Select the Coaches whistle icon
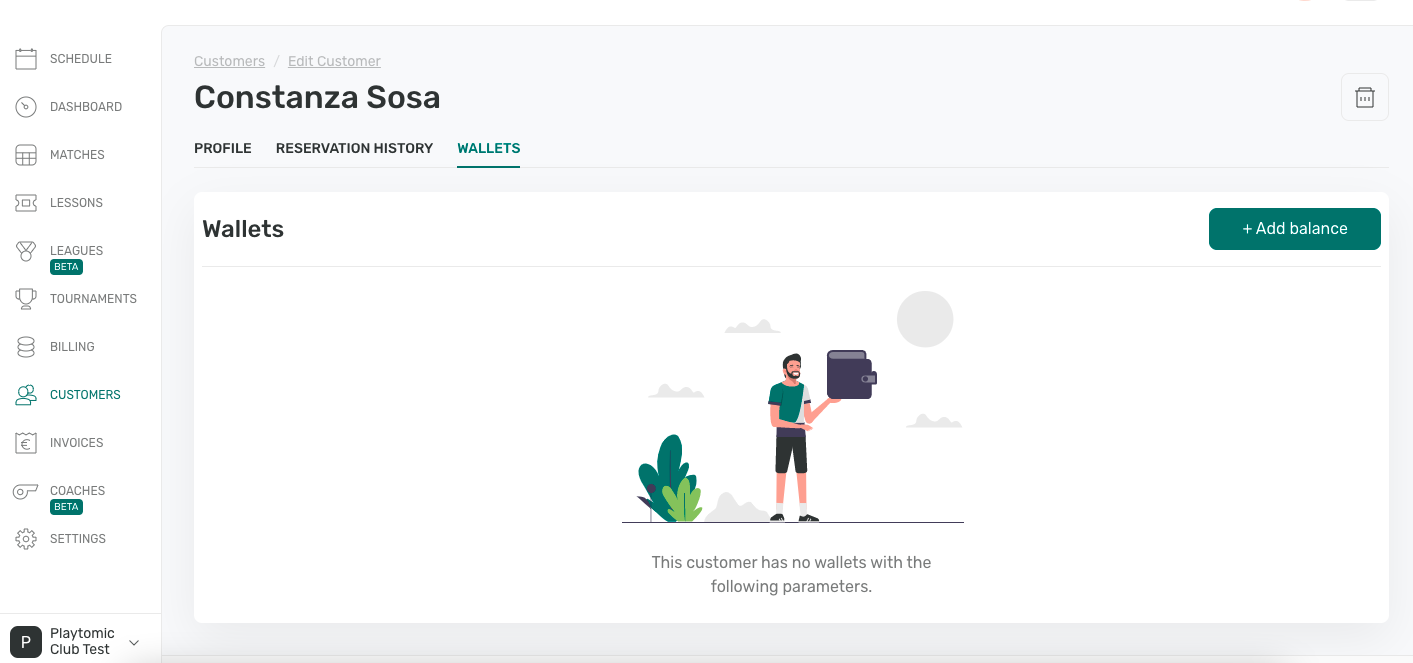Image resolution: width=1413 pixels, height=663 pixels. click(x=26, y=491)
